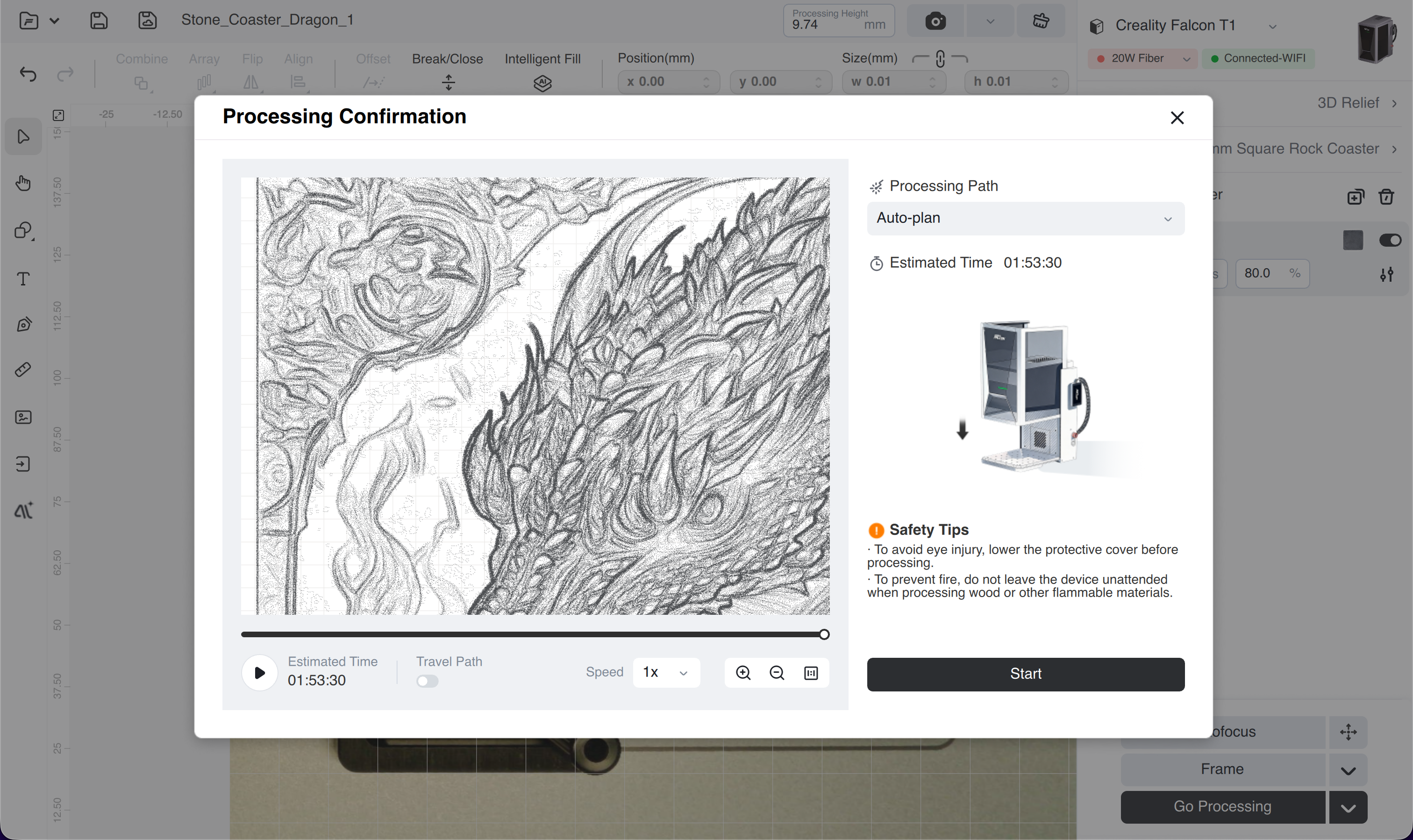
Task: Edit the width size field
Action: (893, 81)
